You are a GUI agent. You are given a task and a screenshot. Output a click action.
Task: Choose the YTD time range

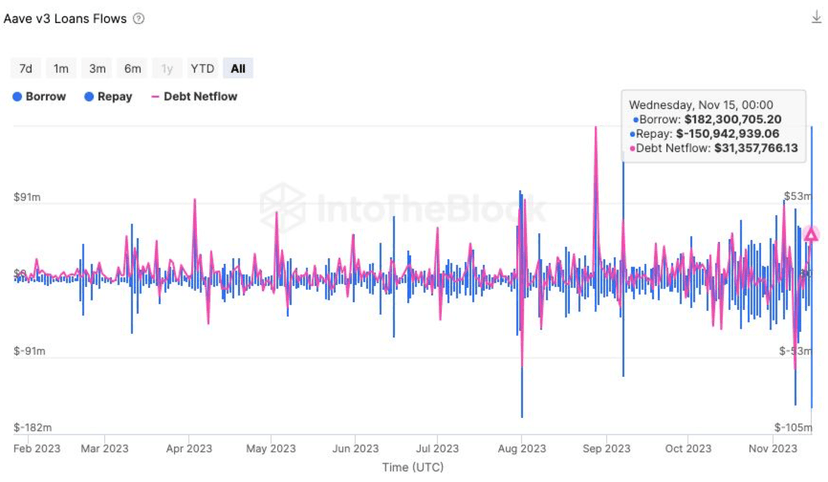click(203, 69)
